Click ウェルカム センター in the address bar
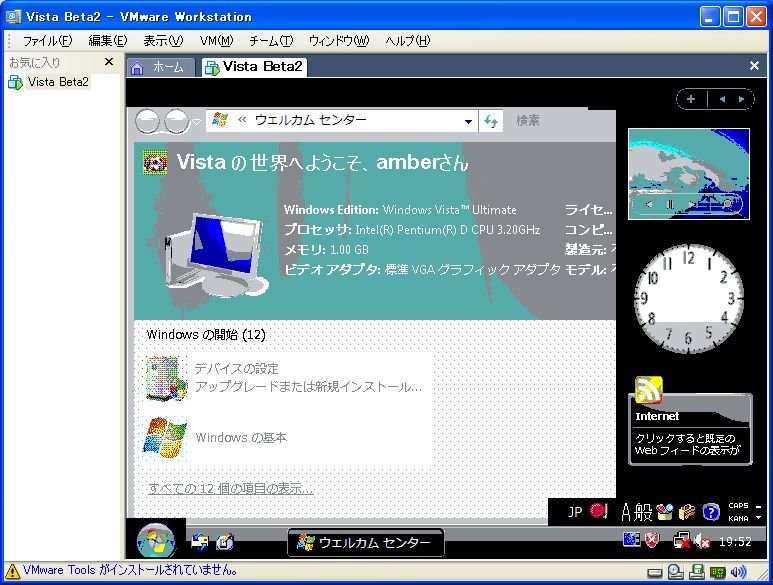773x585 pixels. [x=310, y=120]
